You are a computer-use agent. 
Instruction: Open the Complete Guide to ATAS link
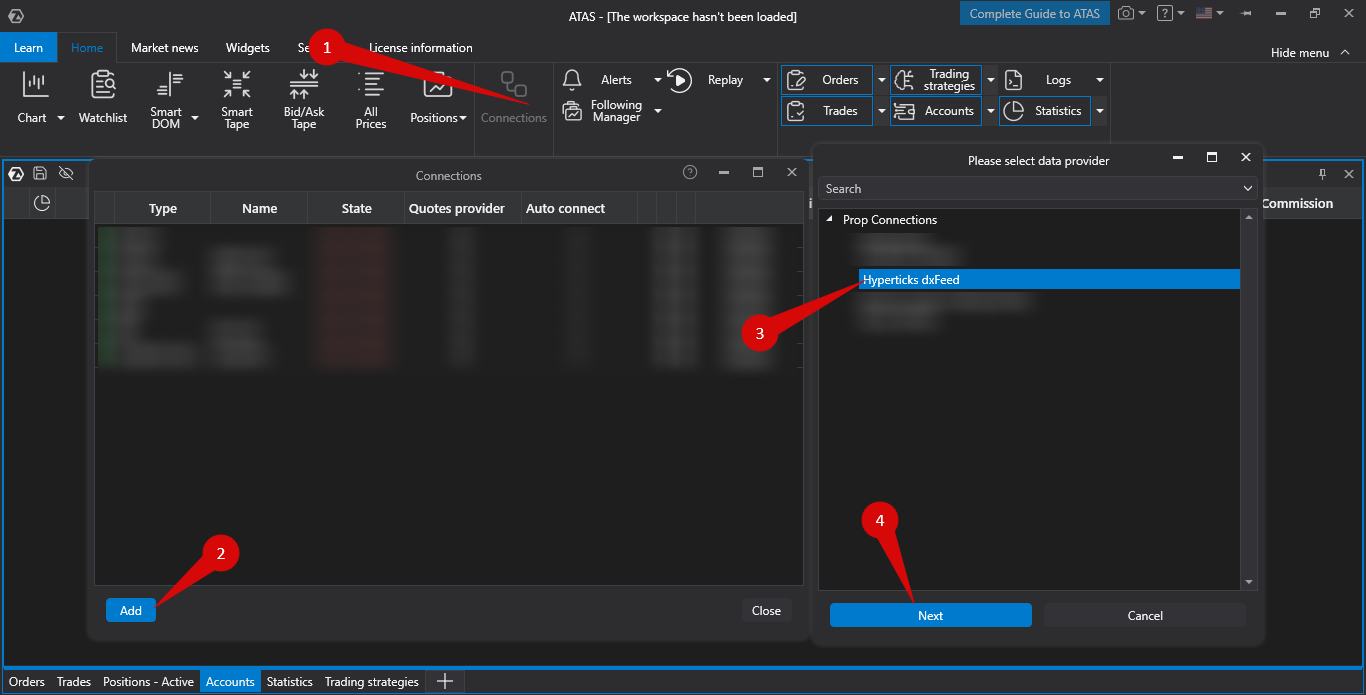(x=1035, y=13)
